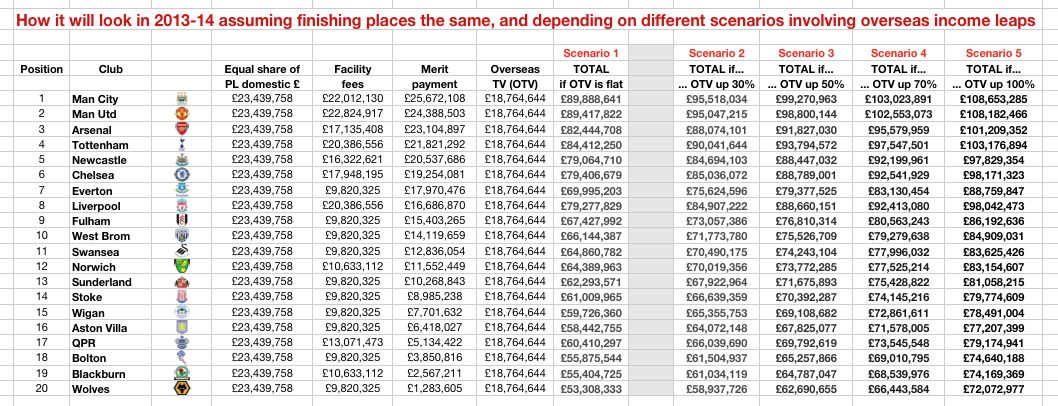Click the Man City club crest
The image size is (1058, 406).
(181, 99)
